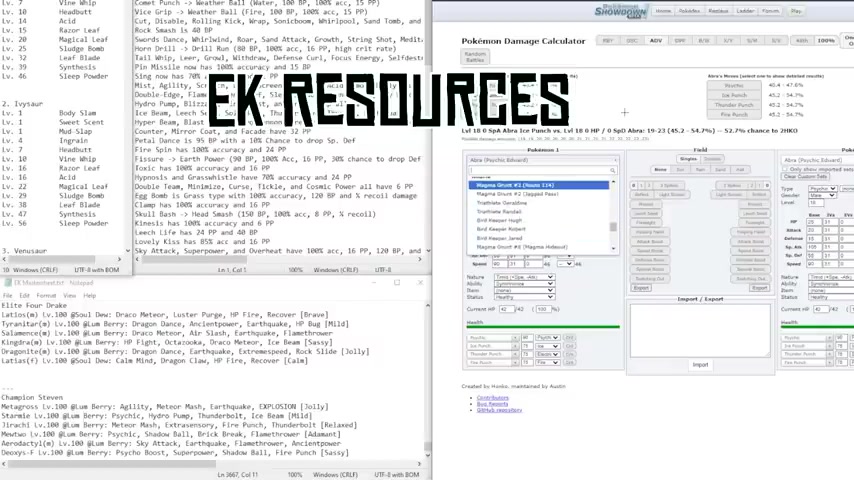The width and height of the screenshot is (854, 480).
Task: Go to the Play page
Action: (x=796, y=11)
